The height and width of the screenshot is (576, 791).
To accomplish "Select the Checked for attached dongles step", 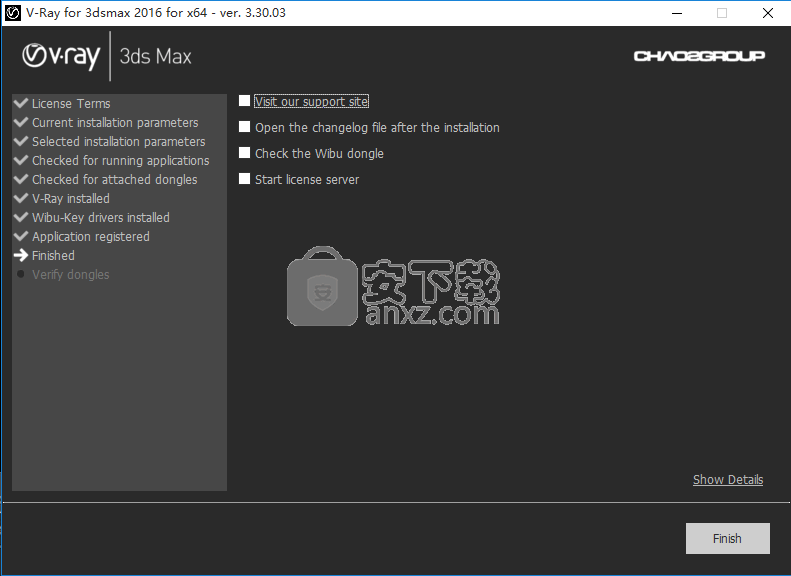I will point(115,180).
